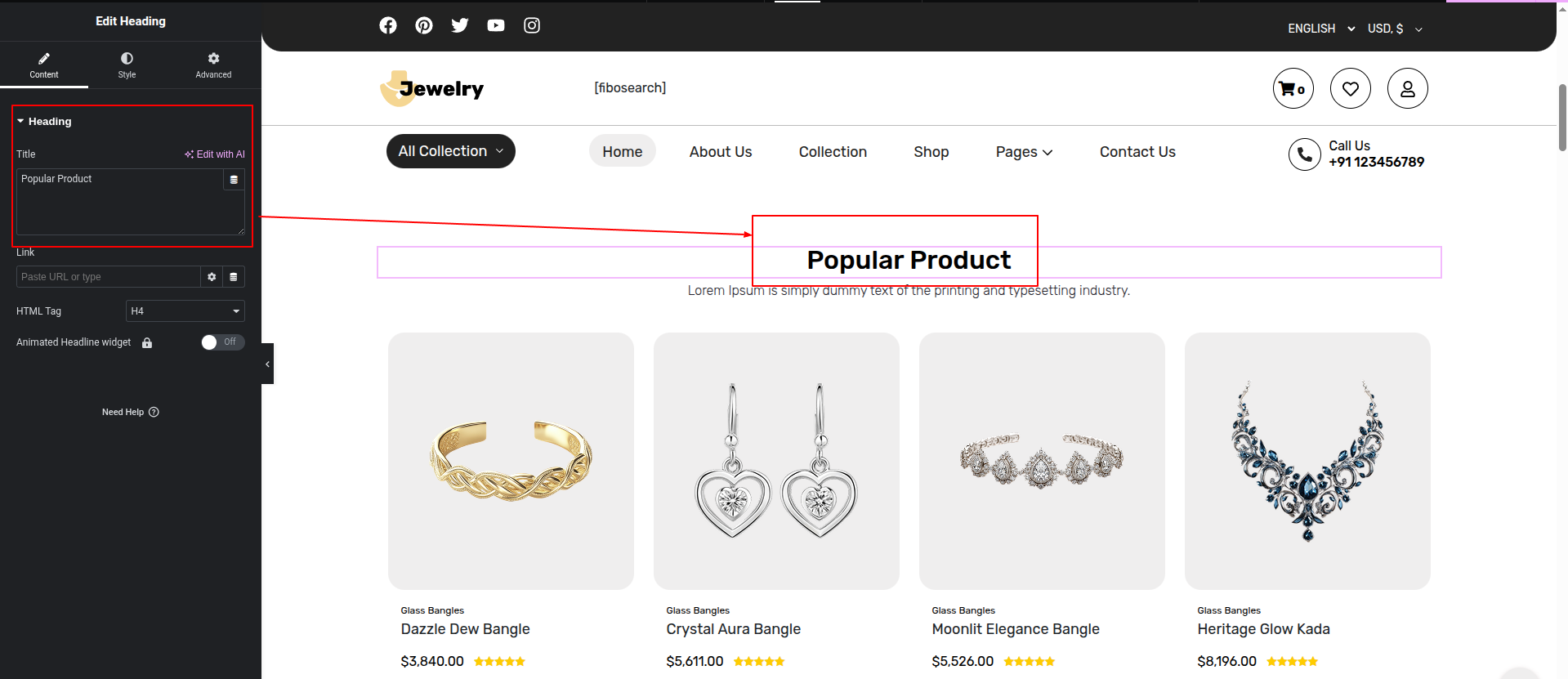Image resolution: width=1568 pixels, height=679 pixels.
Task: Open the YouTube social icon
Action: 496,25
